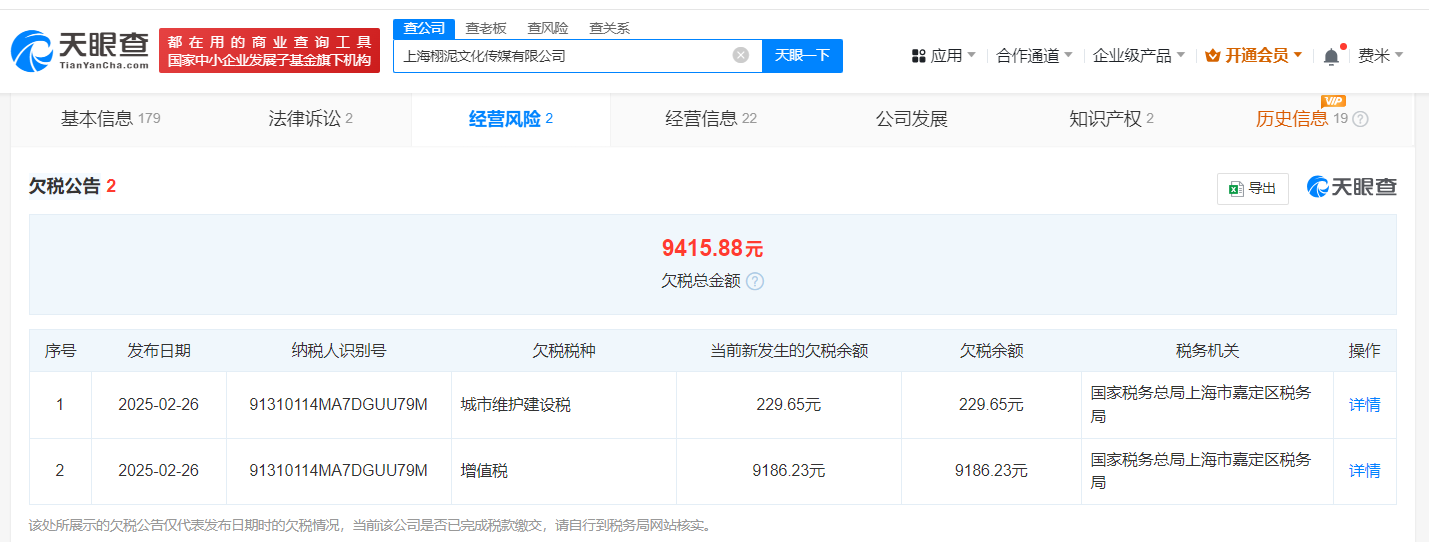Open the 经营信息 tab
The height and width of the screenshot is (542, 1429).
(x=711, y=119)
